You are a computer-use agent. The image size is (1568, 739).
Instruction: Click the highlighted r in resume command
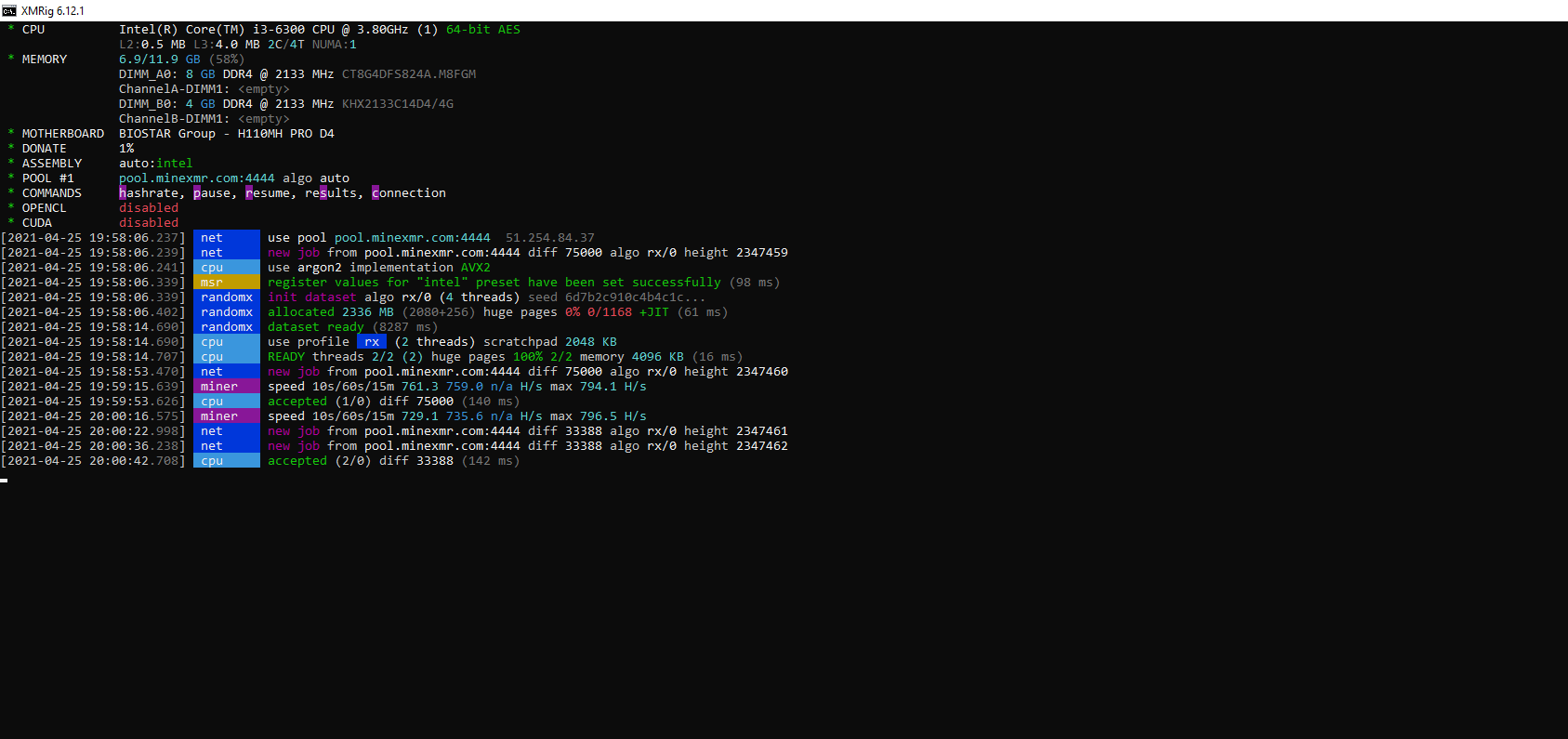click(249, 193)
